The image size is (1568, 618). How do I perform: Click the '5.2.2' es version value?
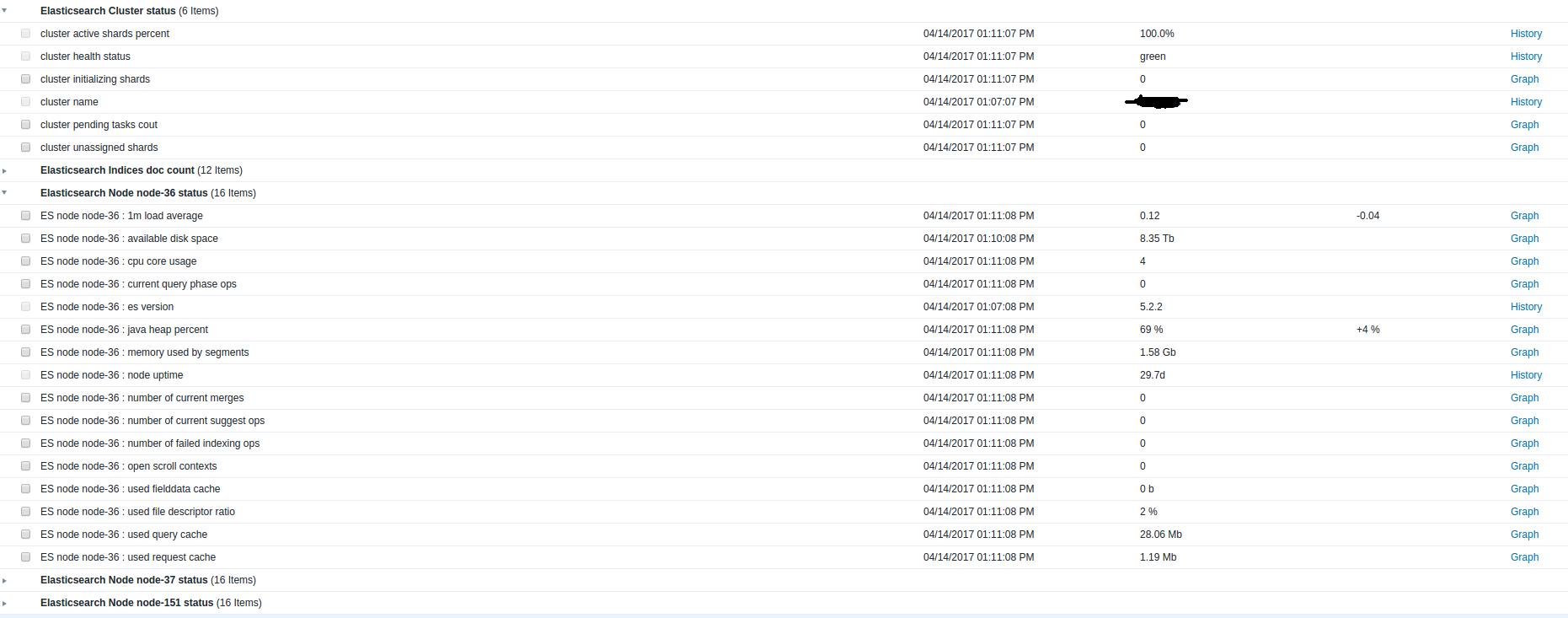(x=1151, y=307)
